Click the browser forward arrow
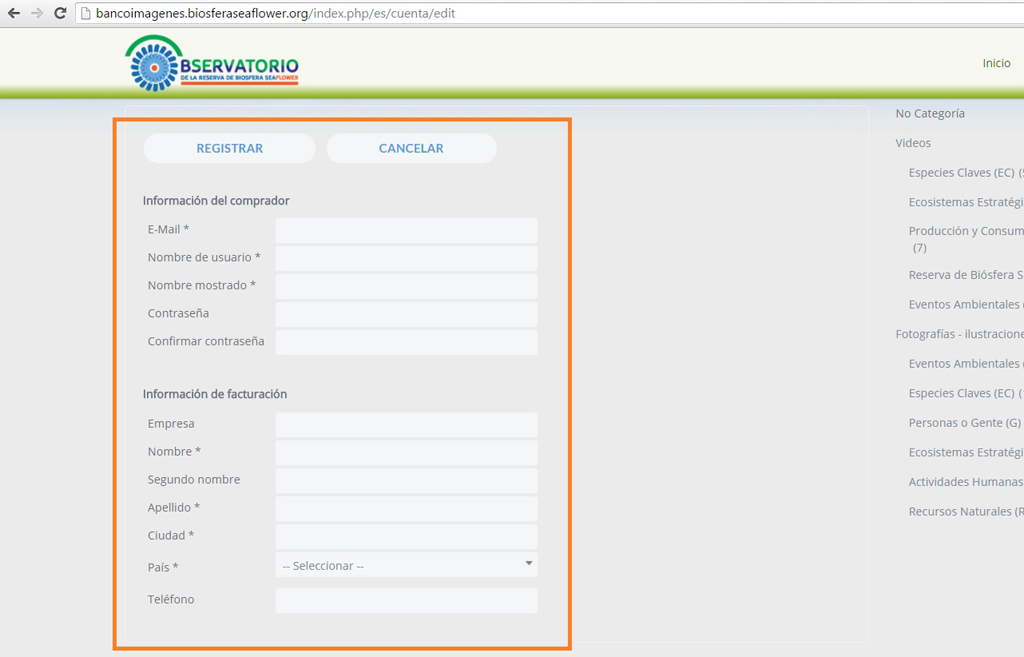The image size is (1024, 657). click(x=37, y=13)
